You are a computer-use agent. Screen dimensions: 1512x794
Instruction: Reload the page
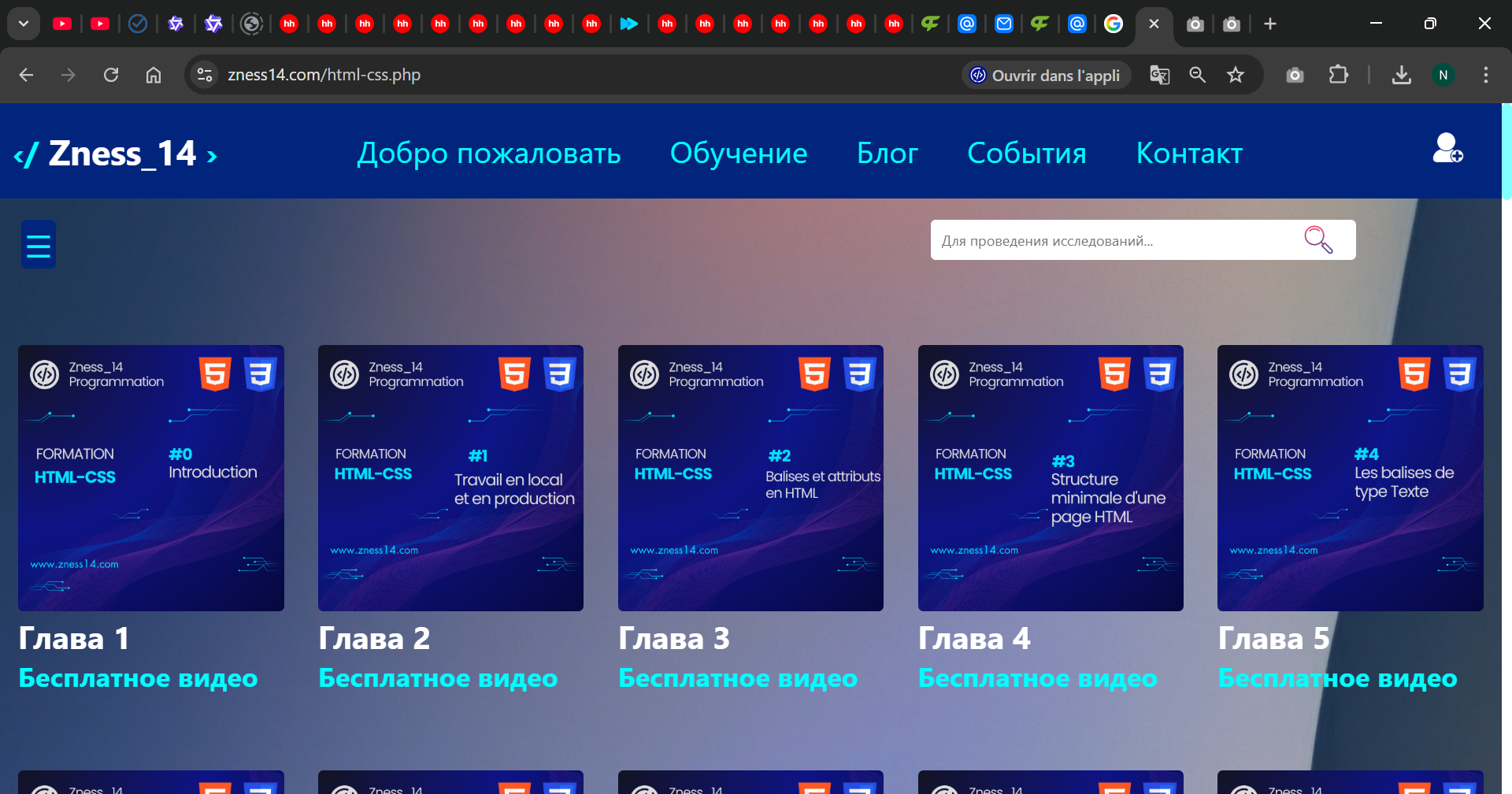point(111,75)
